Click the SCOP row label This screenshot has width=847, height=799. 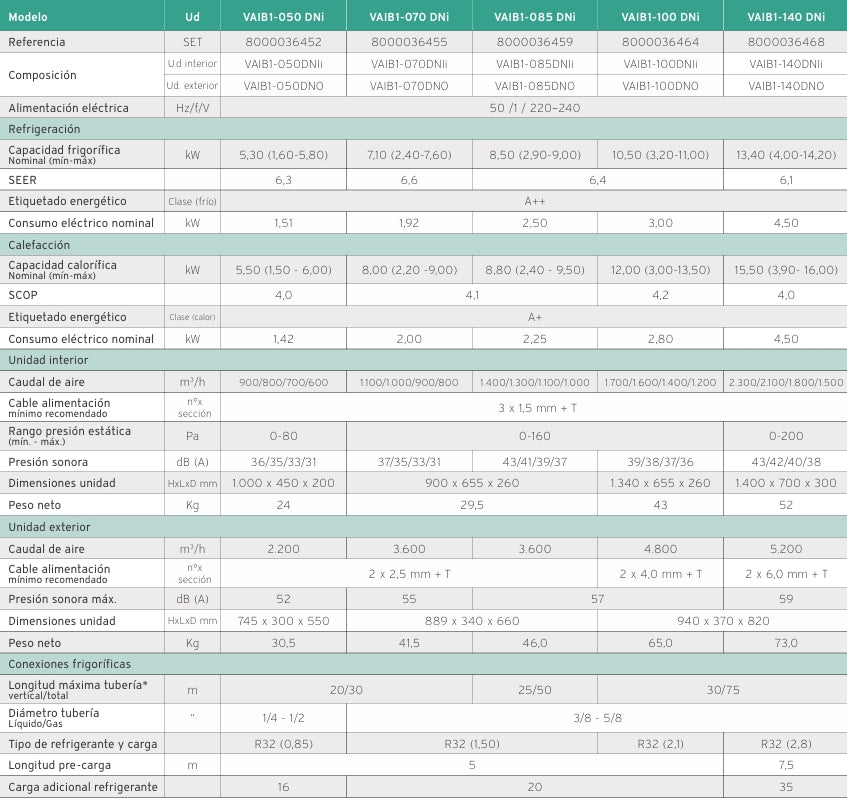(26, 295)
